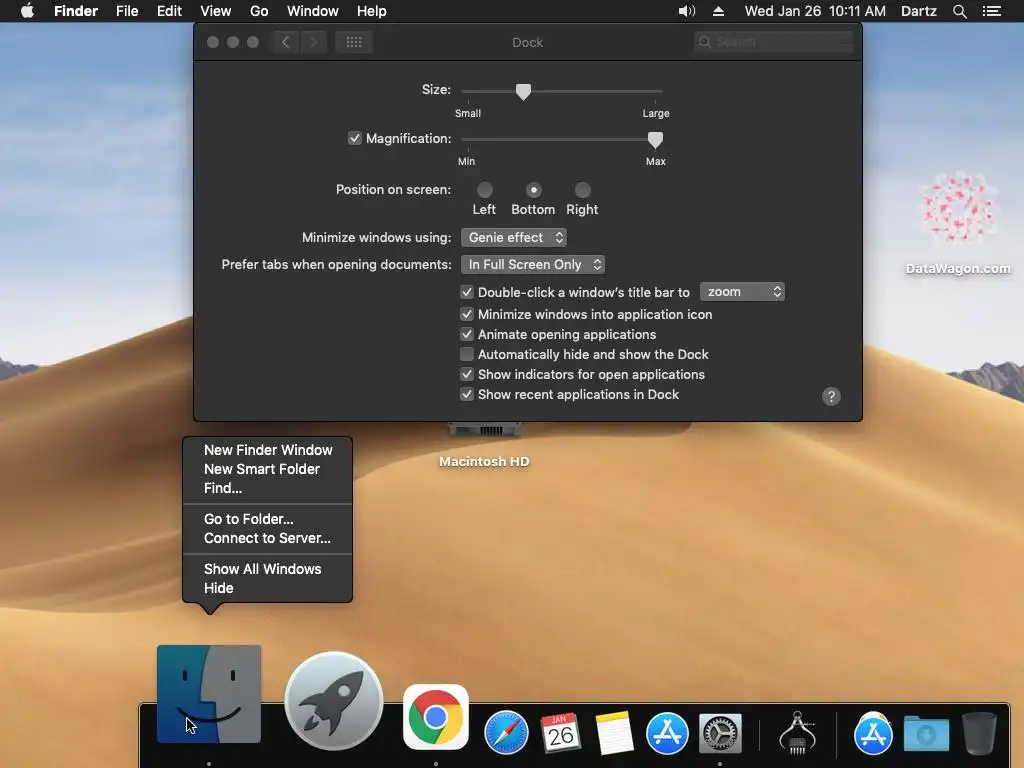Click Dartz user name in menu bar
The height and width of the screenshot is (768, 1024).
(x=918, y=11)
